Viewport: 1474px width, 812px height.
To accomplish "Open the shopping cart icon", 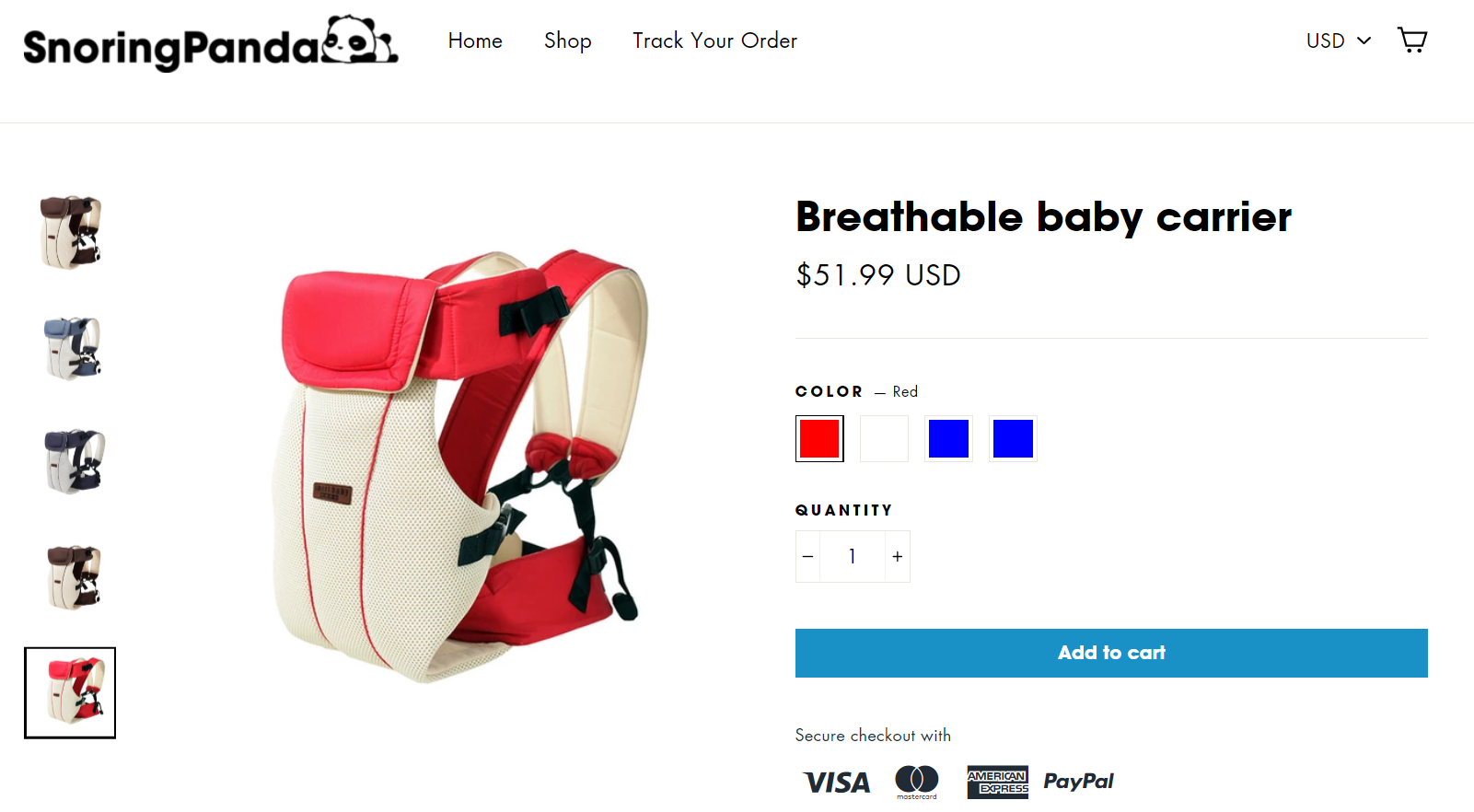I will [1412, 40].
